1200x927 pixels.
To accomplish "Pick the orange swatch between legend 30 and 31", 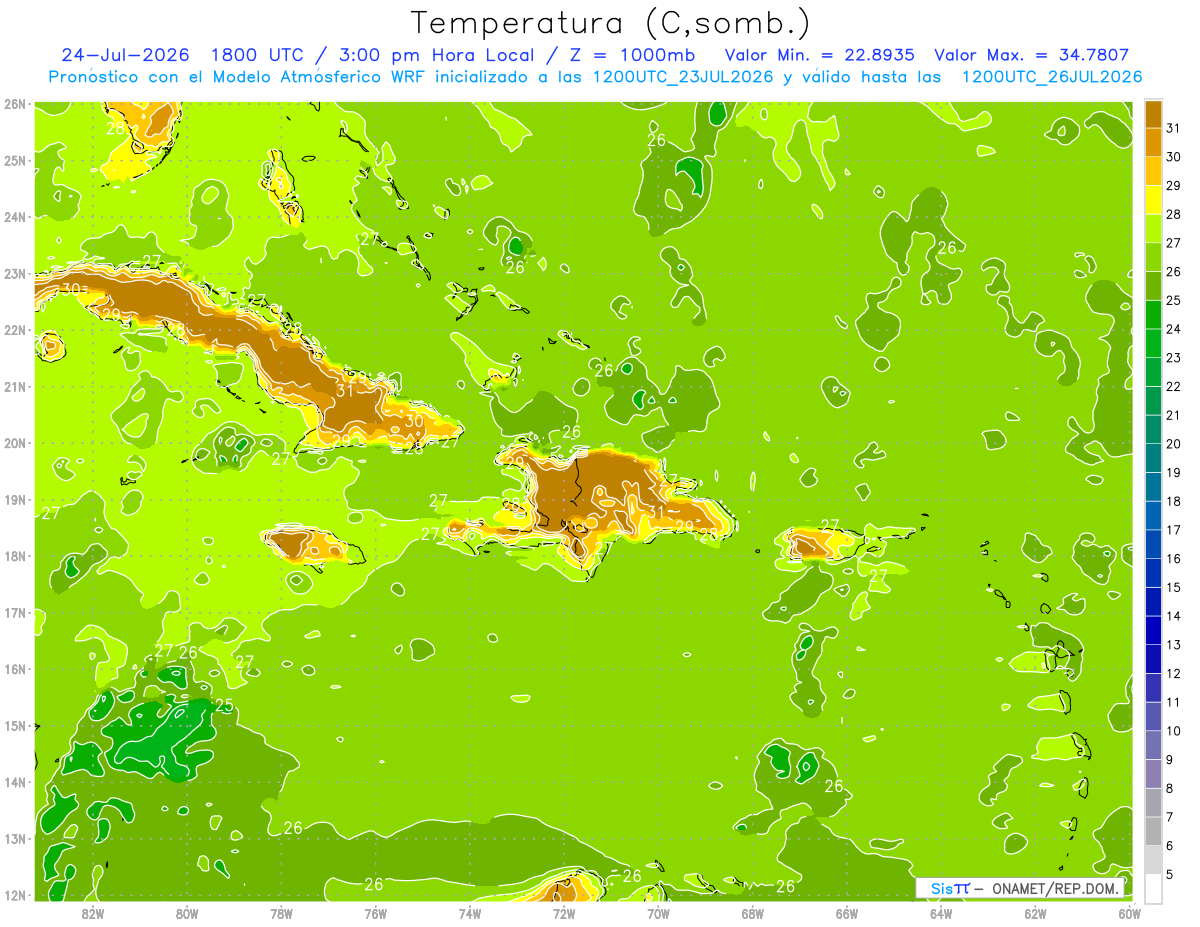I will coord(1153,142).
